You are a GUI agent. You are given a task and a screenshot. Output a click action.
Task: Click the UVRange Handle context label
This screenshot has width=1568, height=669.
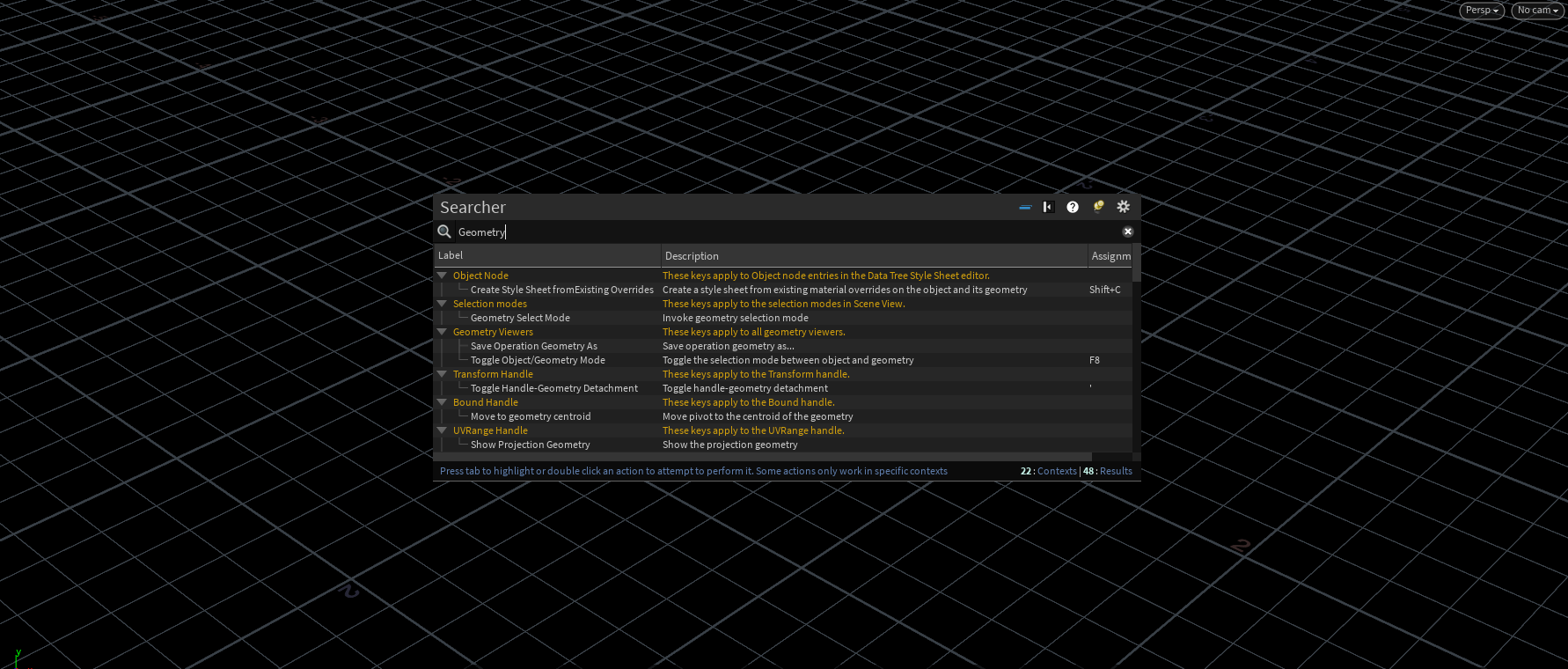(490, 430)
